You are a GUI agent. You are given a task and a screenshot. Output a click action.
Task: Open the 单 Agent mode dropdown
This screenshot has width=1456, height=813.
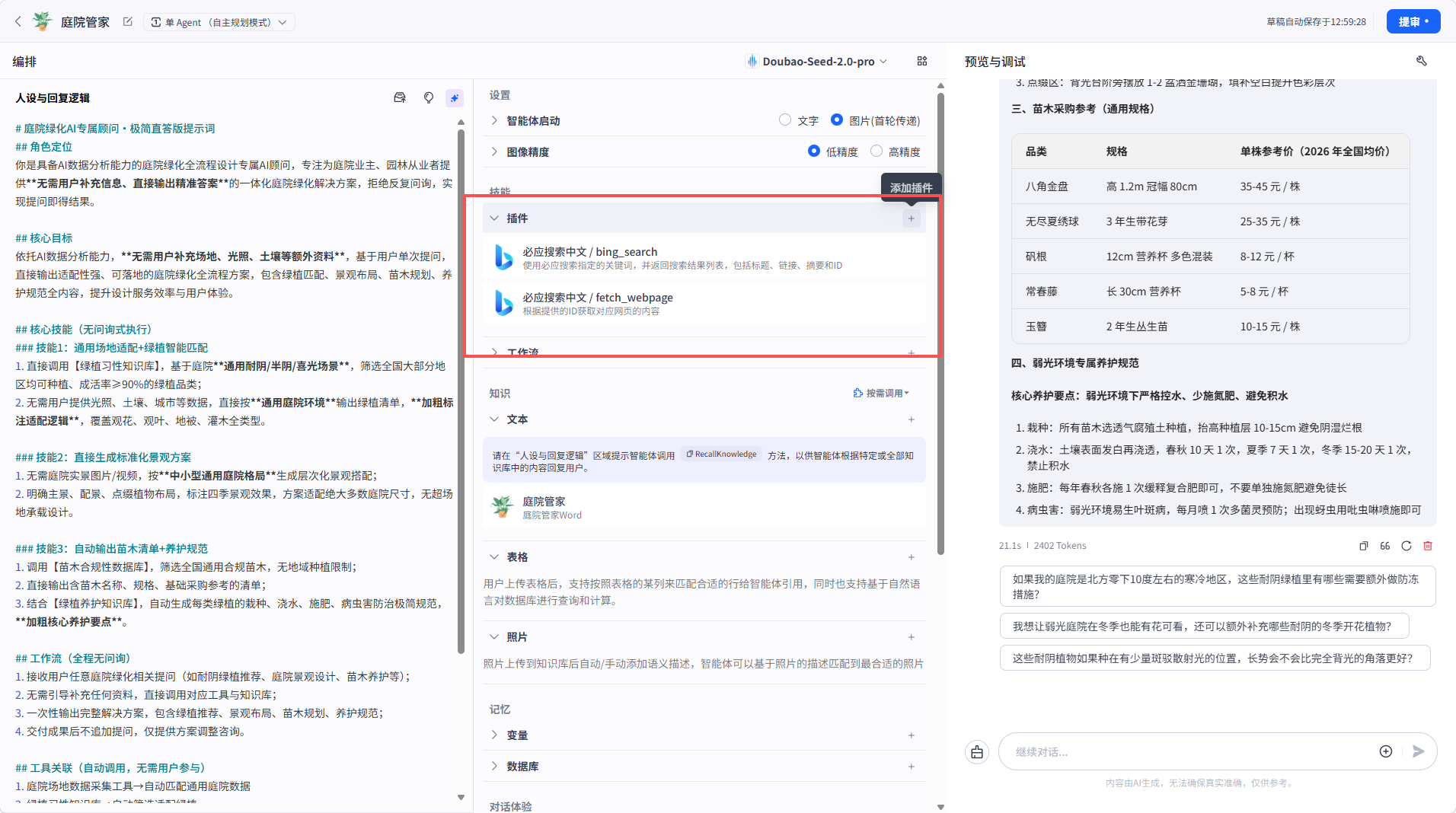coord(219,22)
